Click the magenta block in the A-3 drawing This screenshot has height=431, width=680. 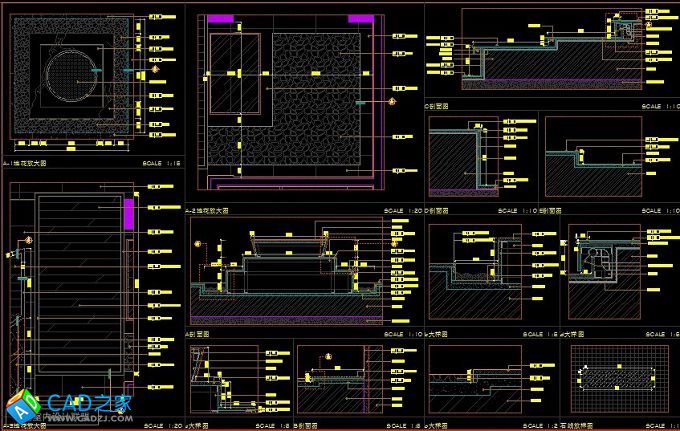(x=128, y=214)
